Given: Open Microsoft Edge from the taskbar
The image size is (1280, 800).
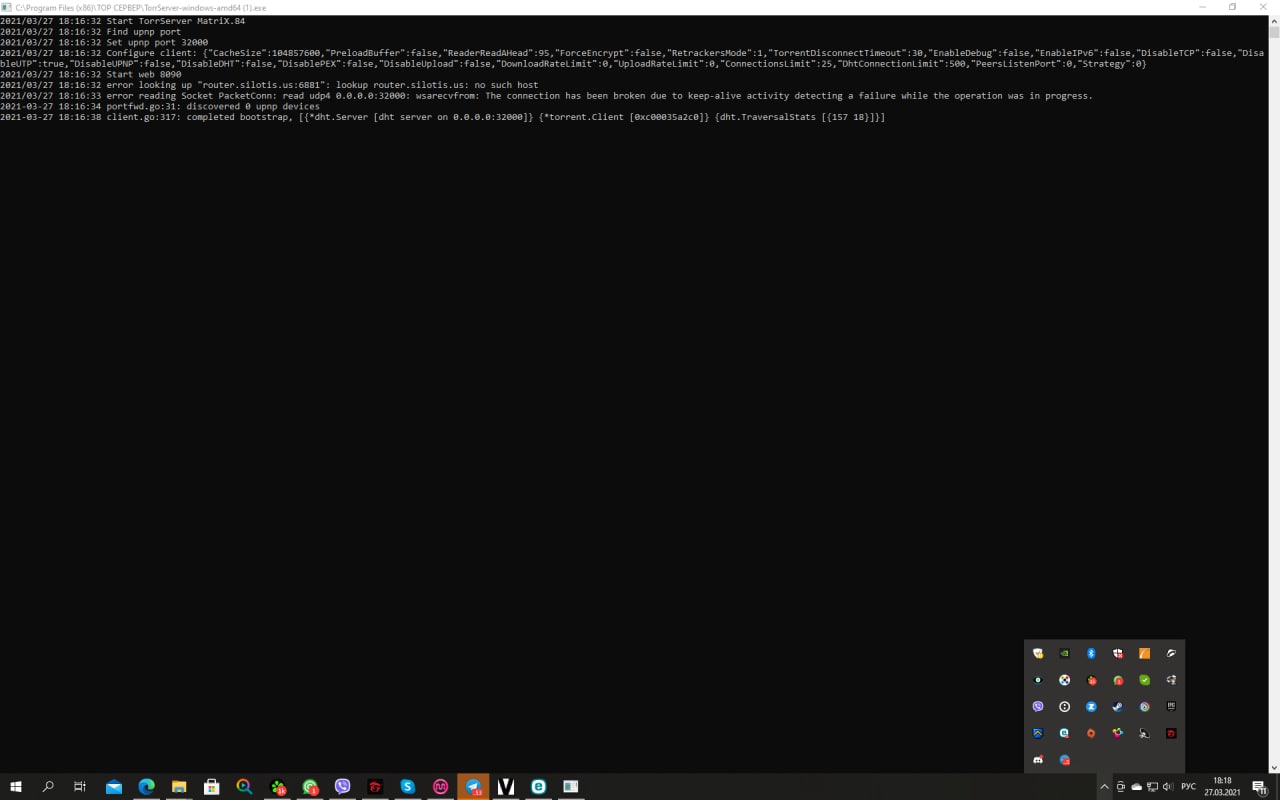Looking at the screenshot, I should (146, 787).
